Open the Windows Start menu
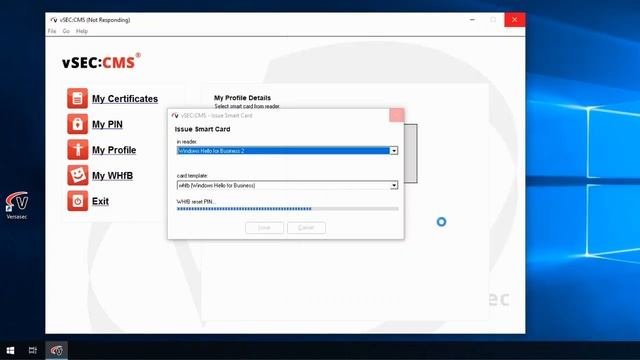Screen dimensions: 640x360 point(10,350)
